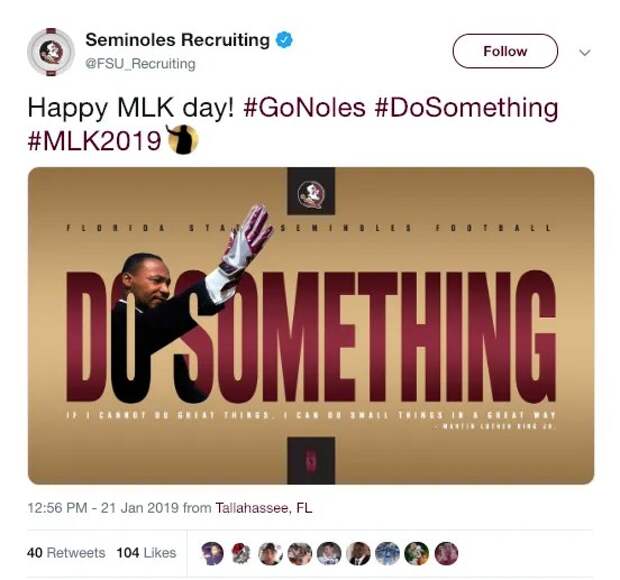Click the @FSU_Recruiting handle

coord(140,64)
